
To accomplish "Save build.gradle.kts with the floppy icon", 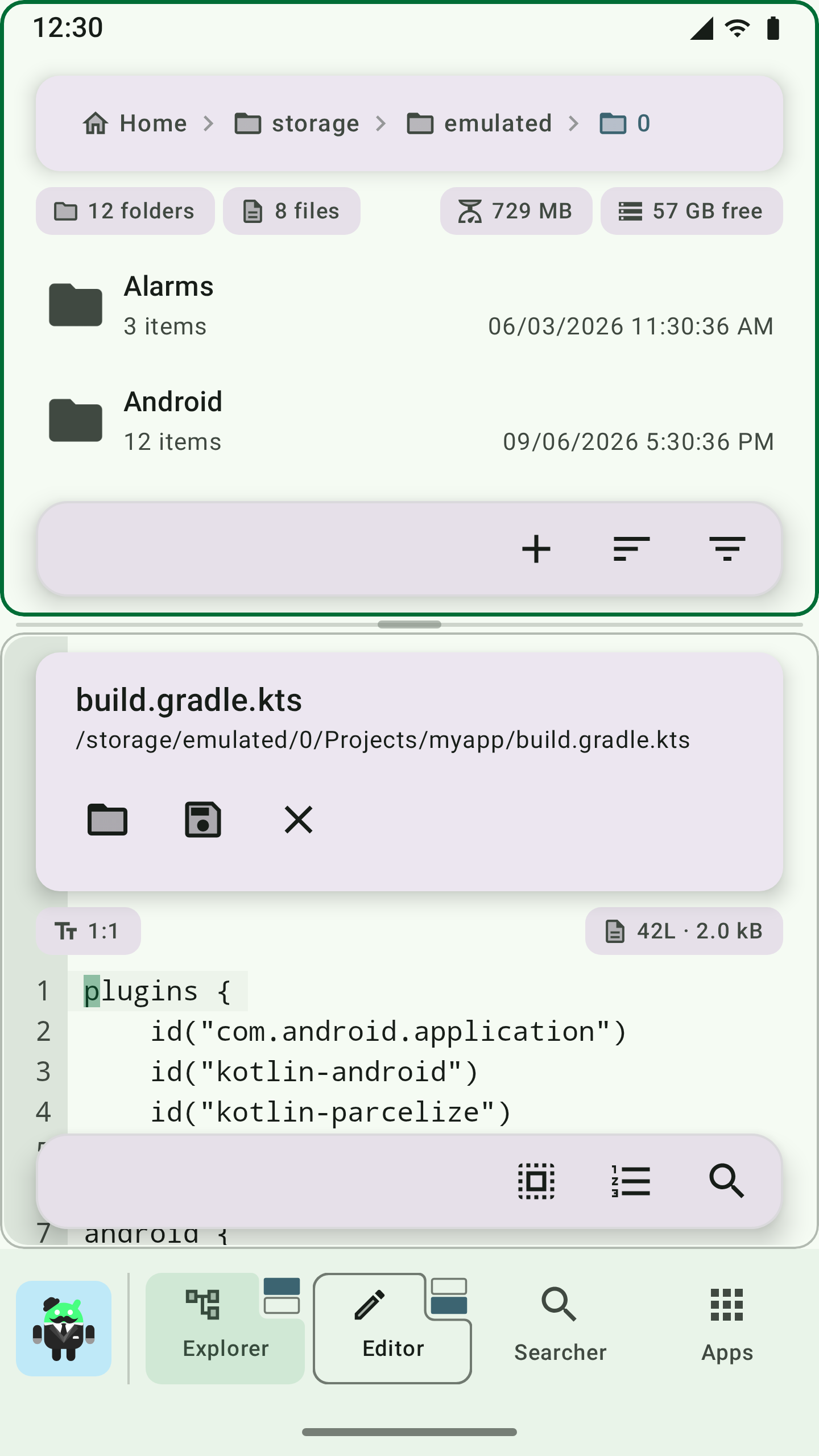I will click(x=203, y=820).
